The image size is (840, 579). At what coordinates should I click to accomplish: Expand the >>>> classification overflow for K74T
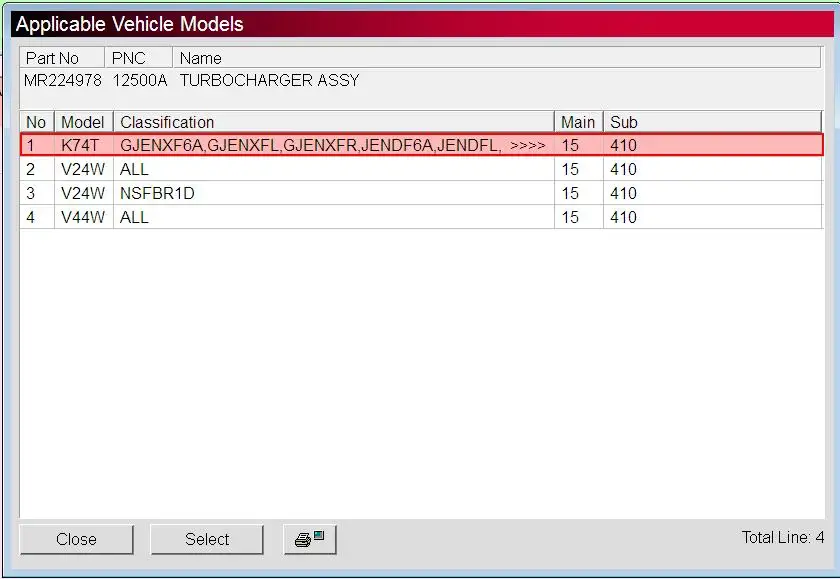click(528, 145)
